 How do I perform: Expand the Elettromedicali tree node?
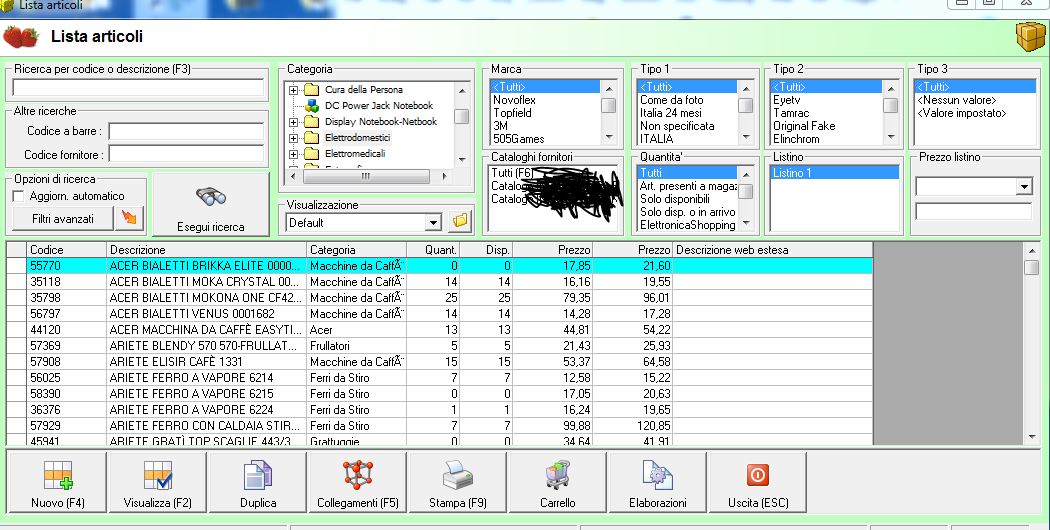pos(293,154)
